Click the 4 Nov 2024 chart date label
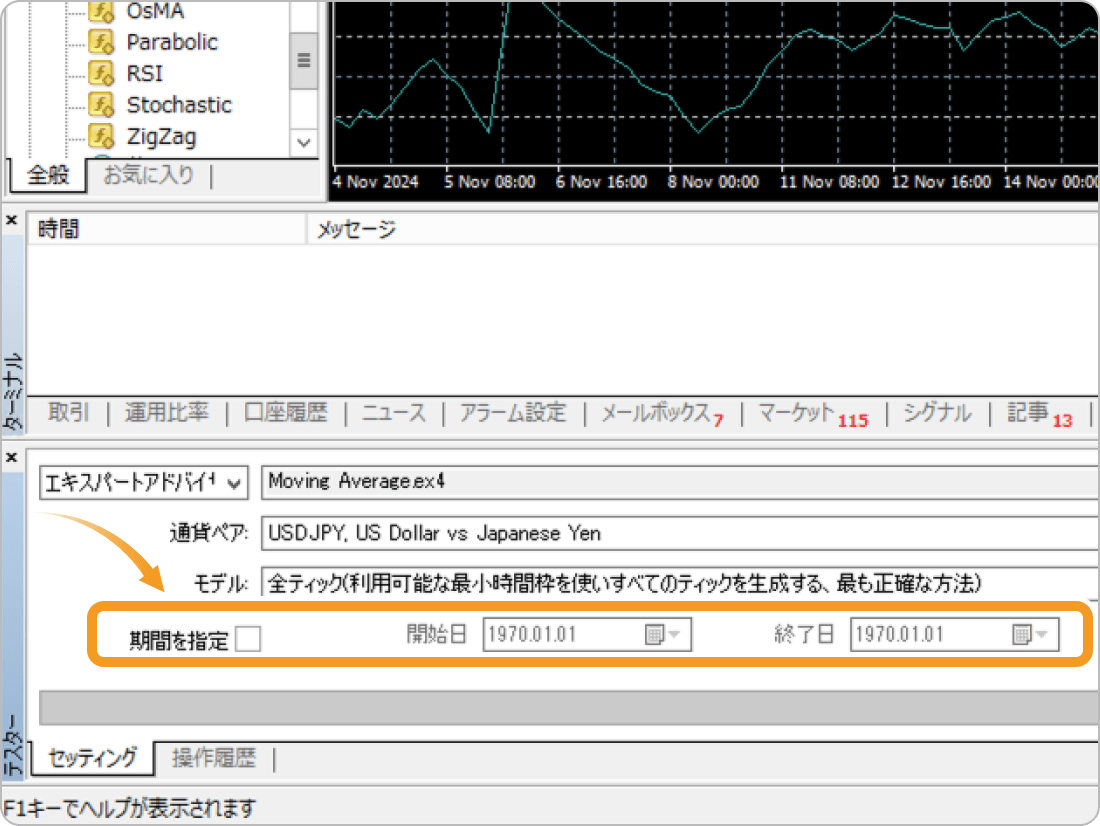This screenshot has height=826, width=1100. pos(375,182)
